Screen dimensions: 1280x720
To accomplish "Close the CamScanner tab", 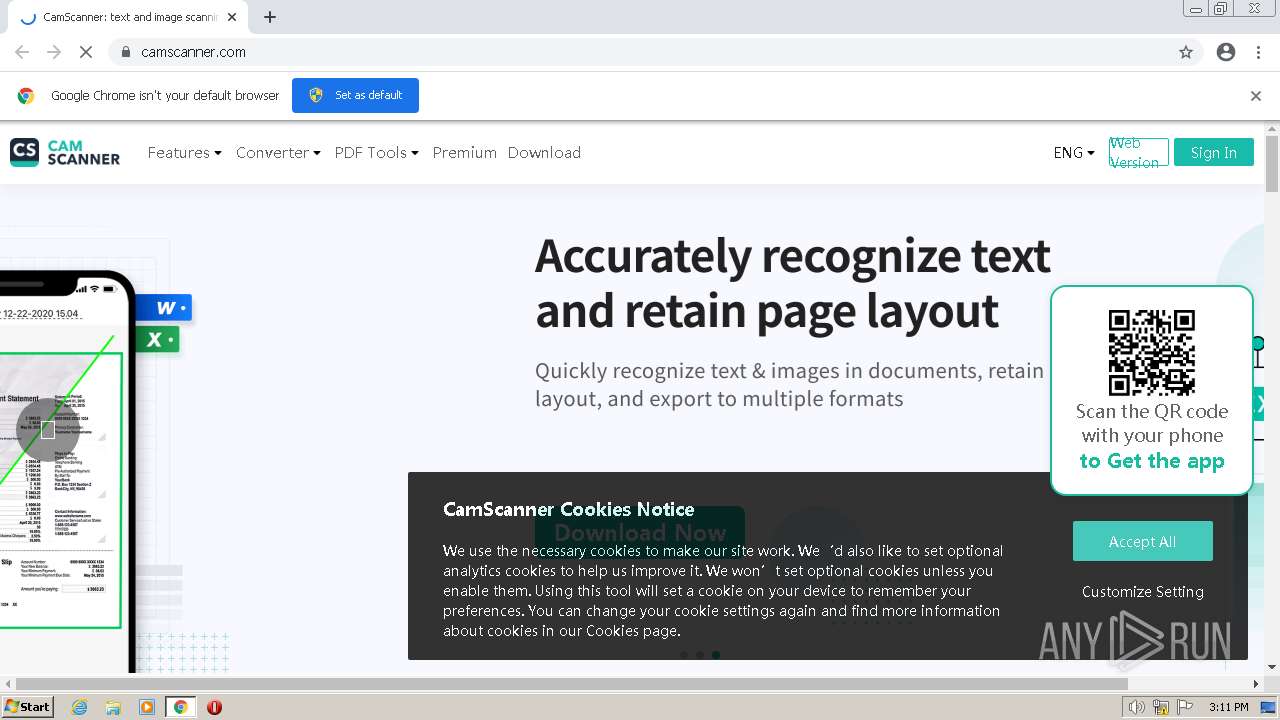I will [x=233, y=17].
